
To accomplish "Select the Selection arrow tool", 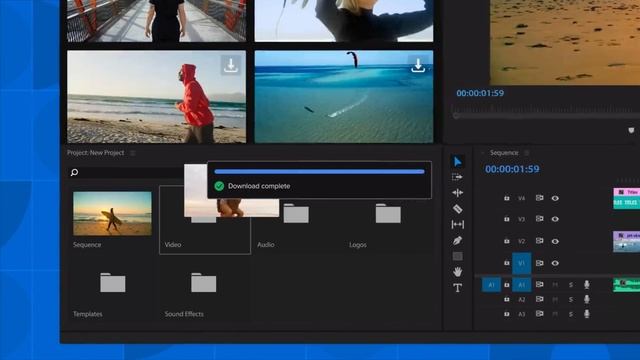I will 458,162.
